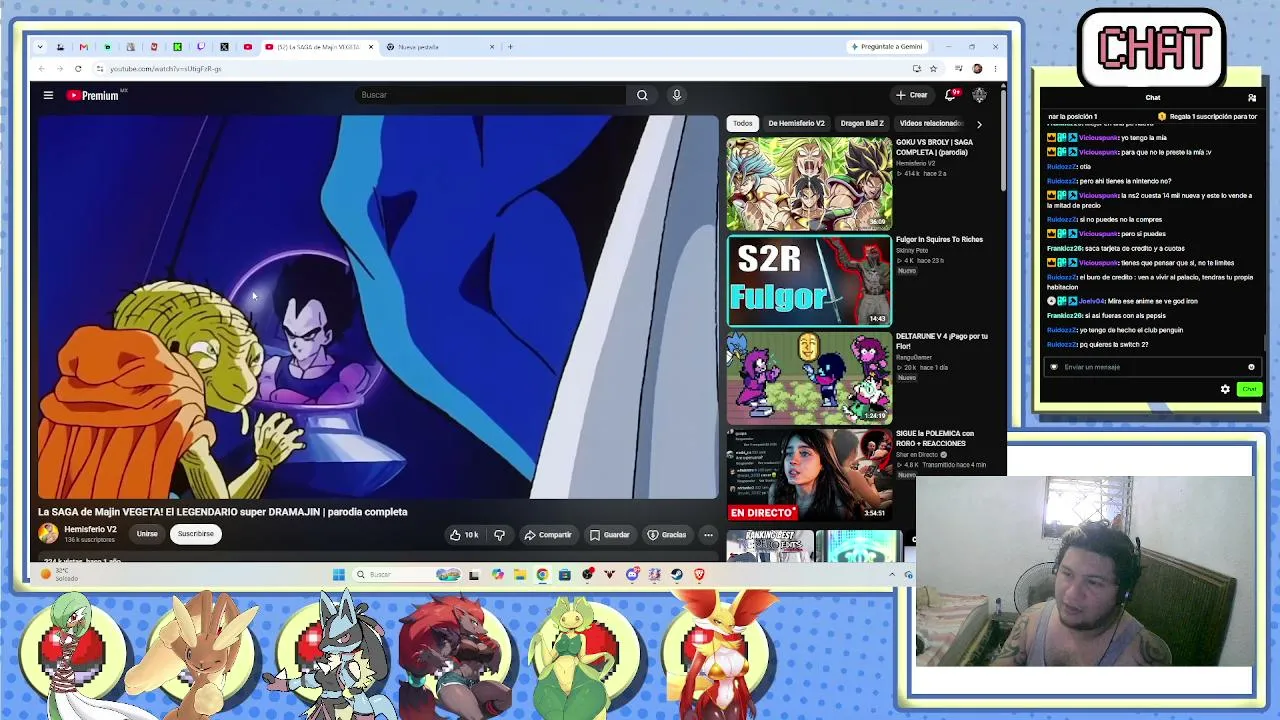Image resolution: width=1280 pixels, height=720 pixels.
Task: Start voice search with the microphone icon
Action: tap(676, 95)
